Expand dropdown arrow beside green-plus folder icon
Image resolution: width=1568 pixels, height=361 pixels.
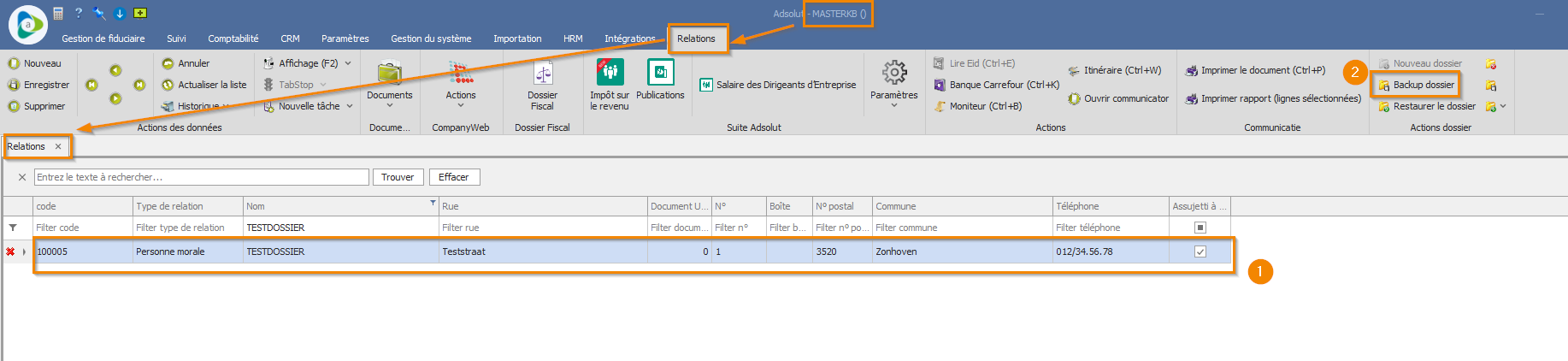coord(1503,106)
